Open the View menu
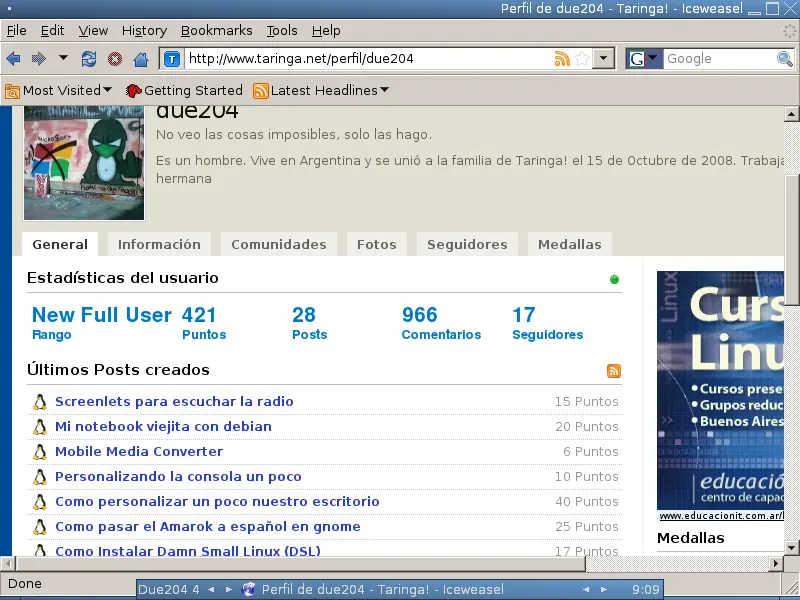Viewport: 800px width, 600px height. click(93, 31)
